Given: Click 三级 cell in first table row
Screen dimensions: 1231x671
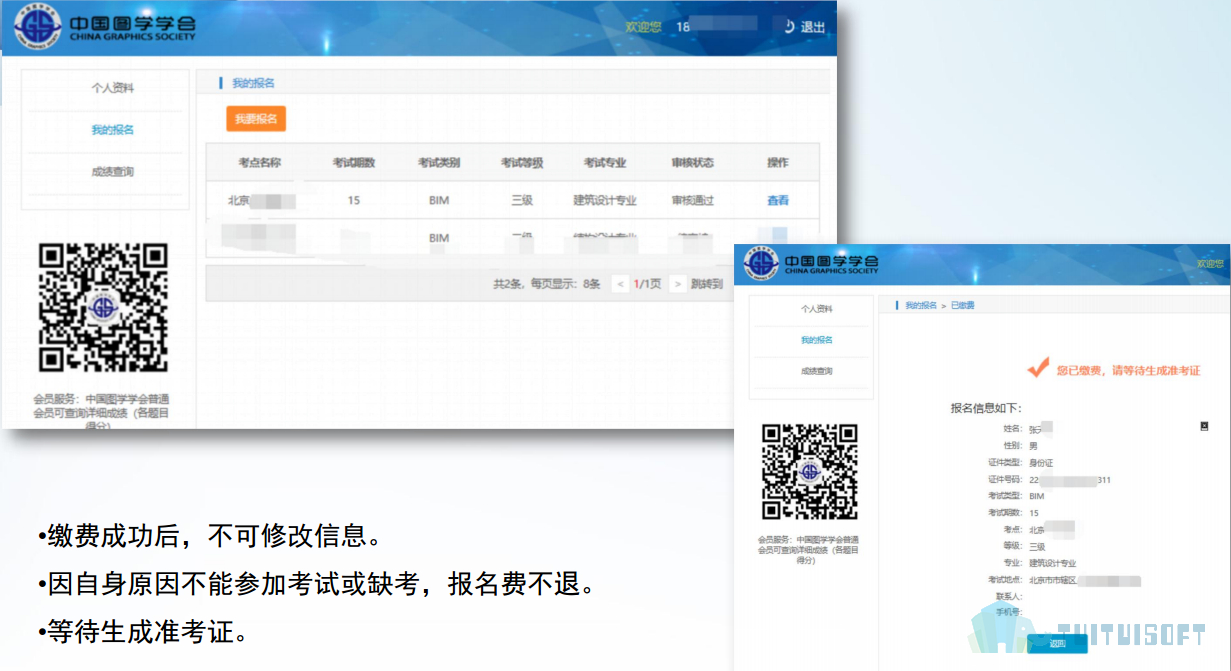Looking at the screenshot, I should [x=522, y=200].
